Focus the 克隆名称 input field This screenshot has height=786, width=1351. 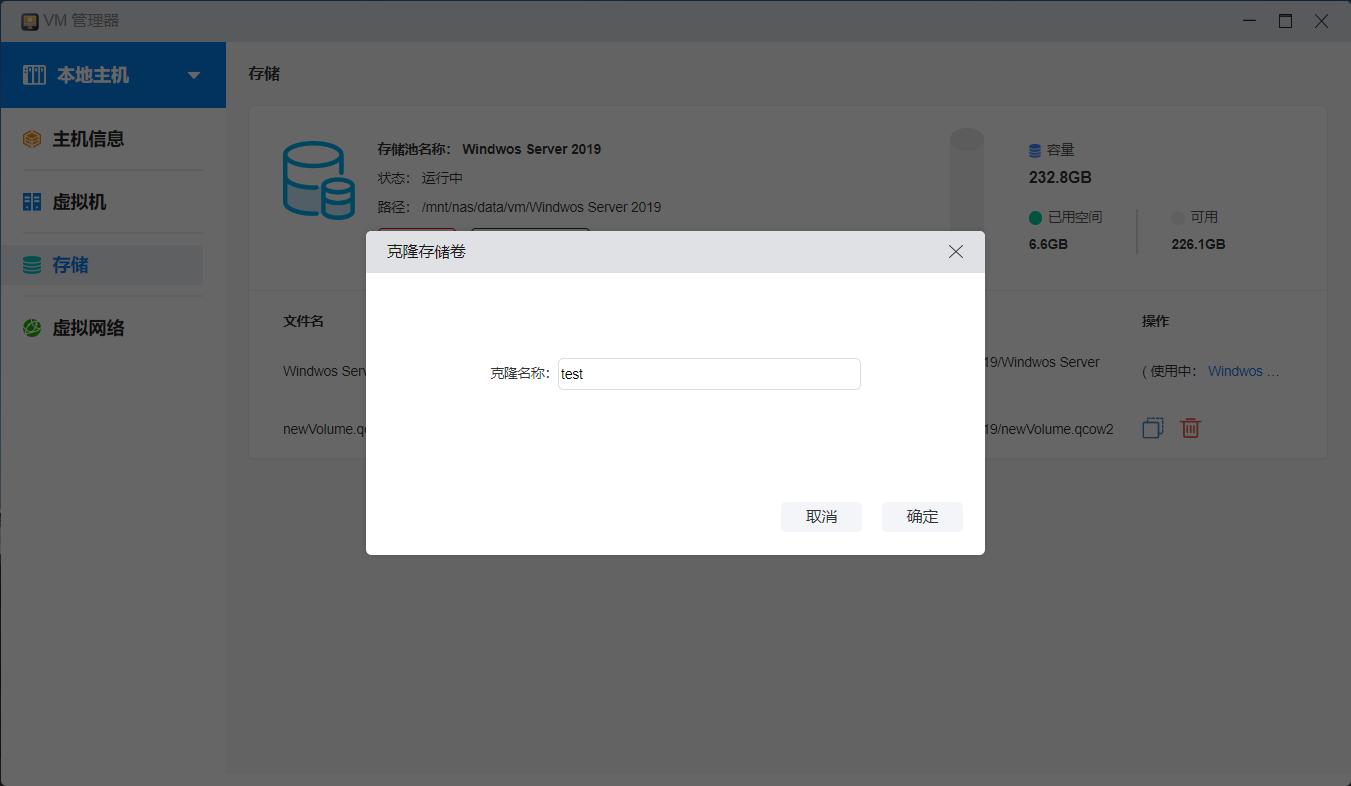709,374
